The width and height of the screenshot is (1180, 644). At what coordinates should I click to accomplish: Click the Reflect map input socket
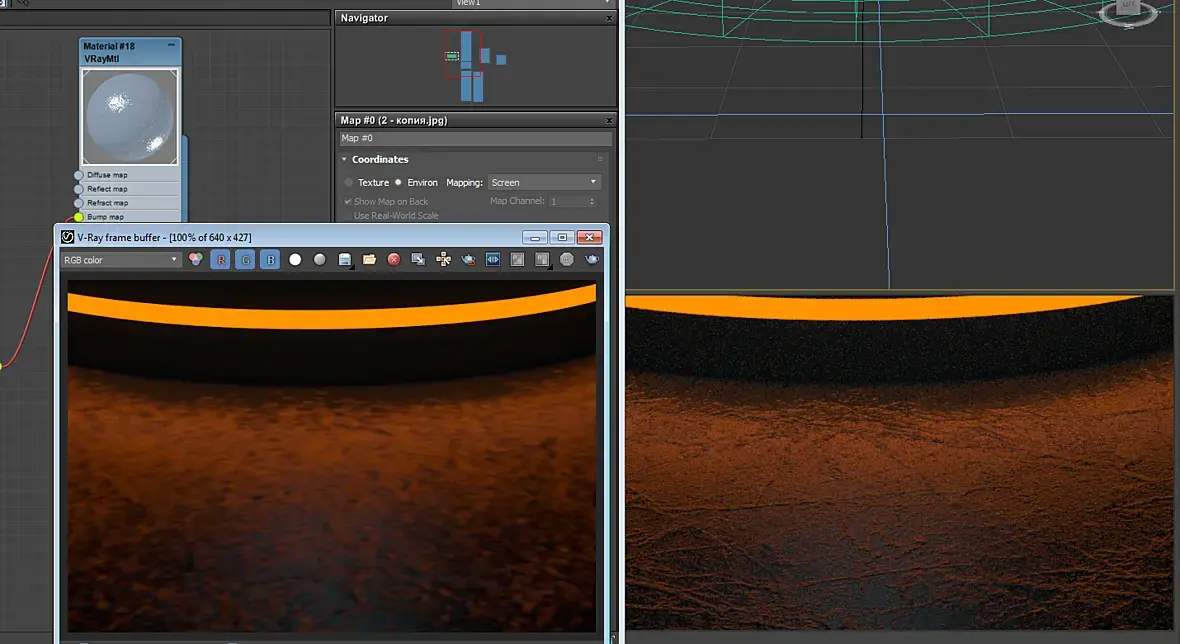[78, 189]
